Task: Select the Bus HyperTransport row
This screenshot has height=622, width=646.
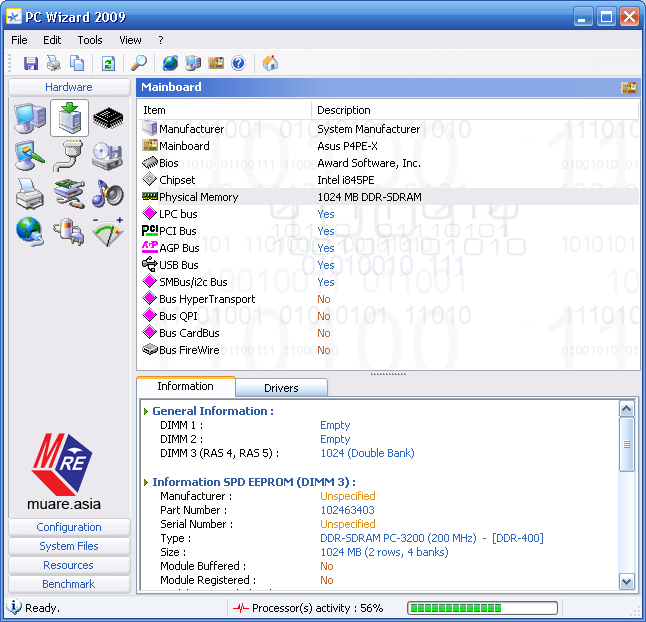Action: pos(388,299)
